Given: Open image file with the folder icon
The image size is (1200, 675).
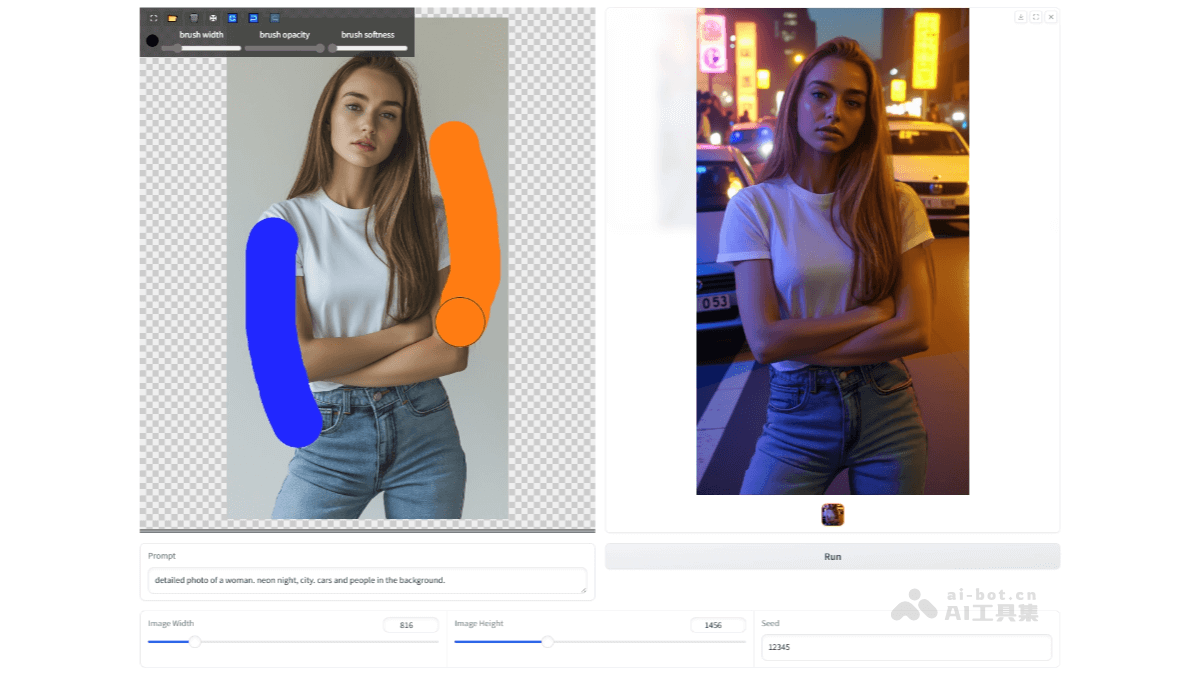Looking at the screenshot, I should (173, 18).
